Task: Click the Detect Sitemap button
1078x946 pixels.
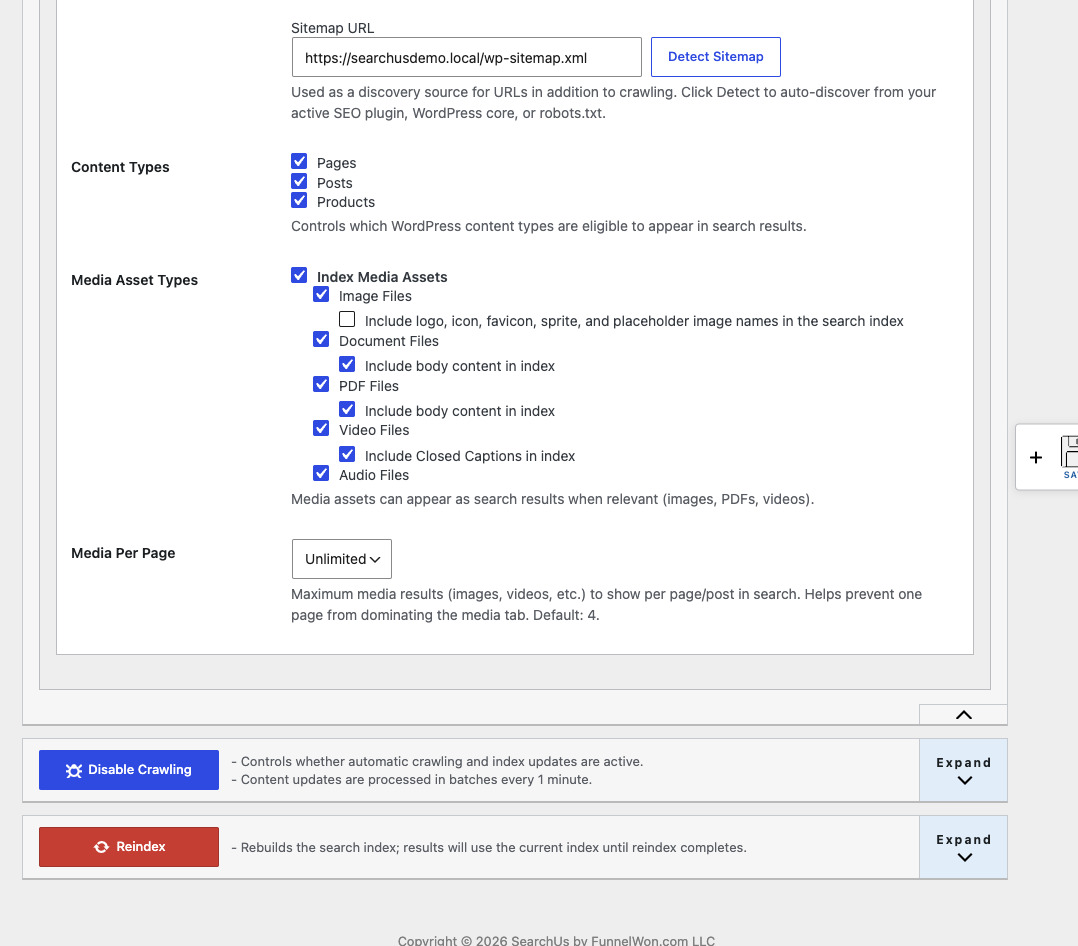Action: point(715,57)
